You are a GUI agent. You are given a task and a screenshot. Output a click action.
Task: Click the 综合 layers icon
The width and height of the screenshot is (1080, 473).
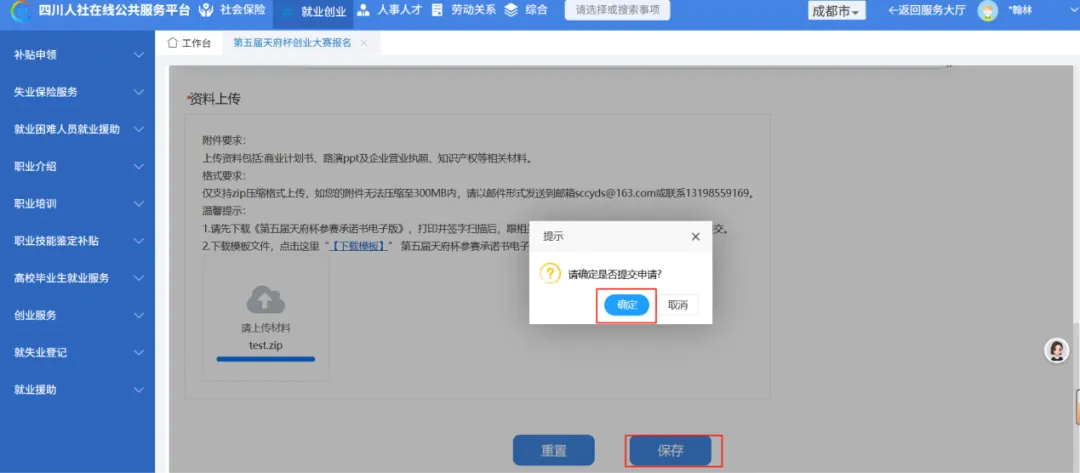(x=512, y=11)
